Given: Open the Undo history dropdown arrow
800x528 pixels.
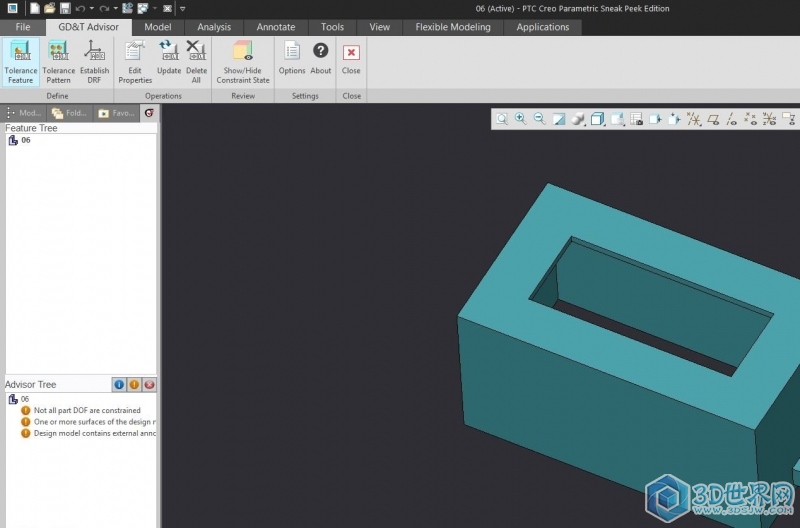Looking at the screenshot, I should [92, 9].
